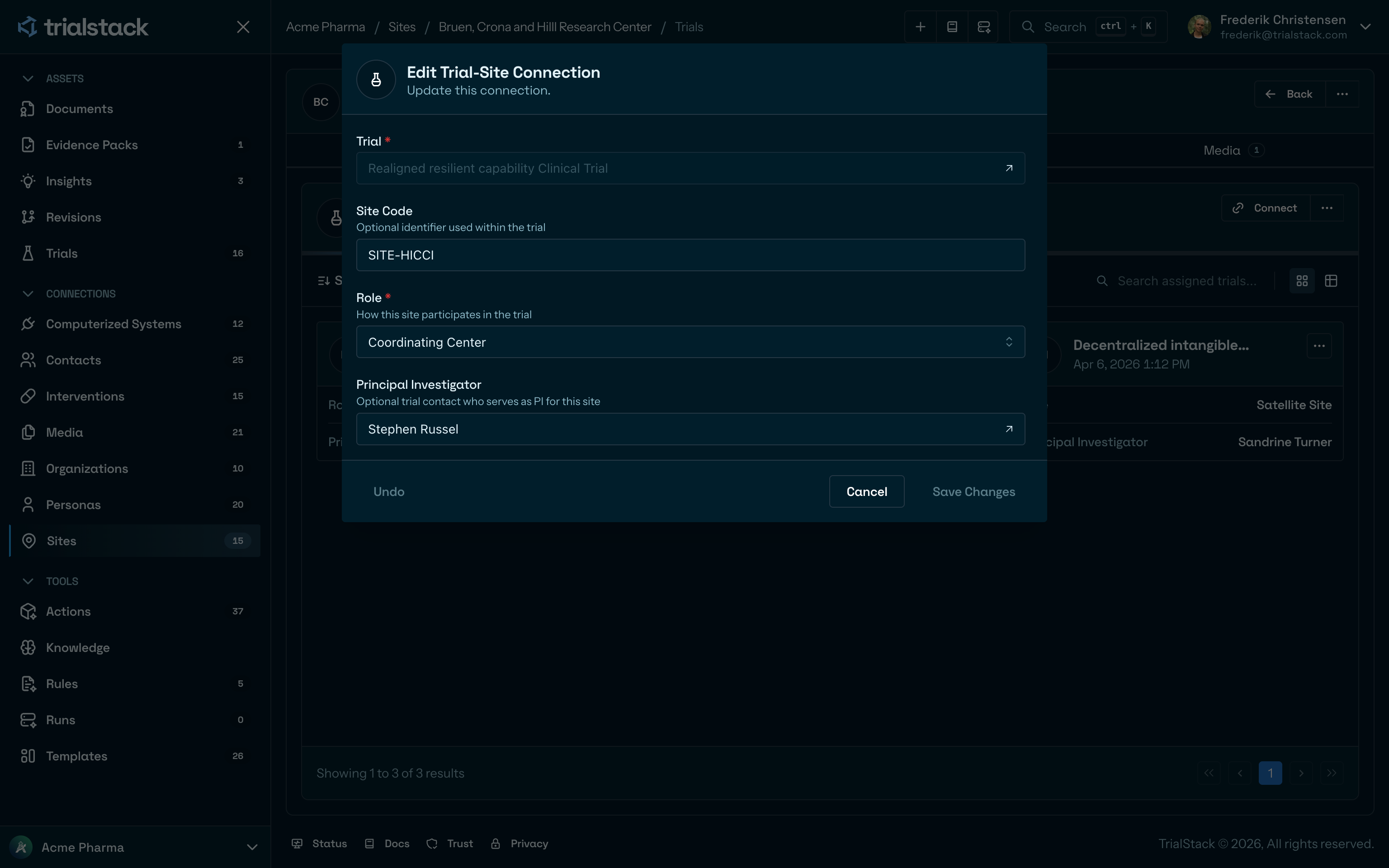Open Principal Investigator record via arrow icon
Viewport: 1389px width, 868px height.
[1009, 429]
